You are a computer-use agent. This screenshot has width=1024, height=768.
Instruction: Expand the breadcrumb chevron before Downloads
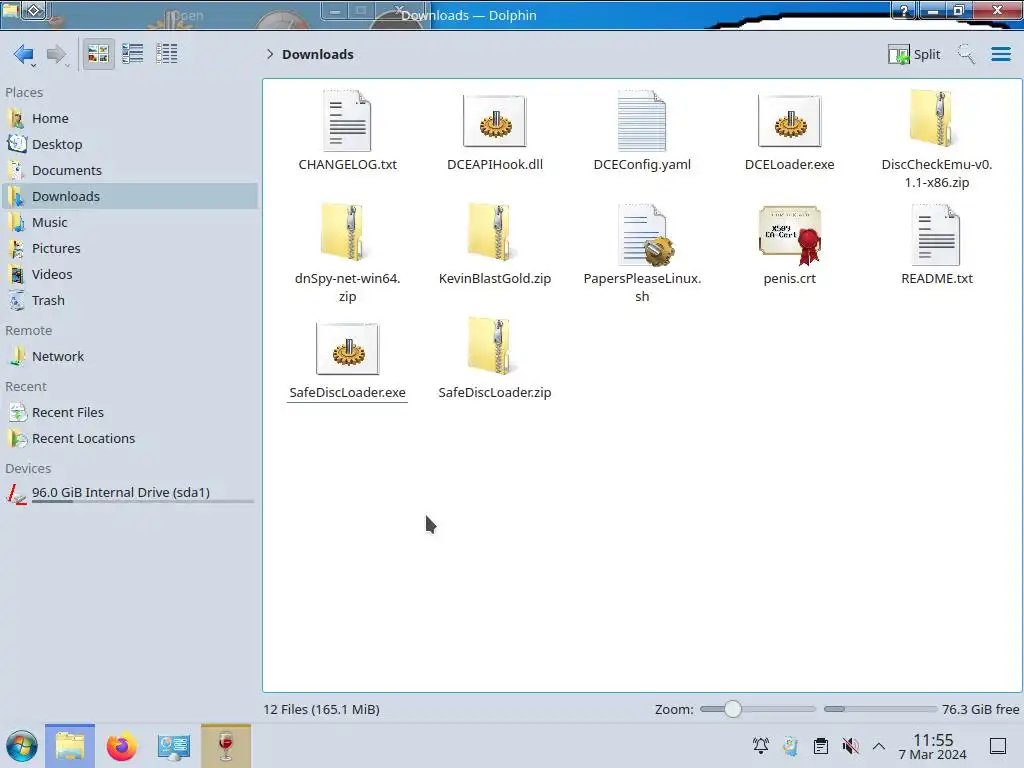point(270,54)
